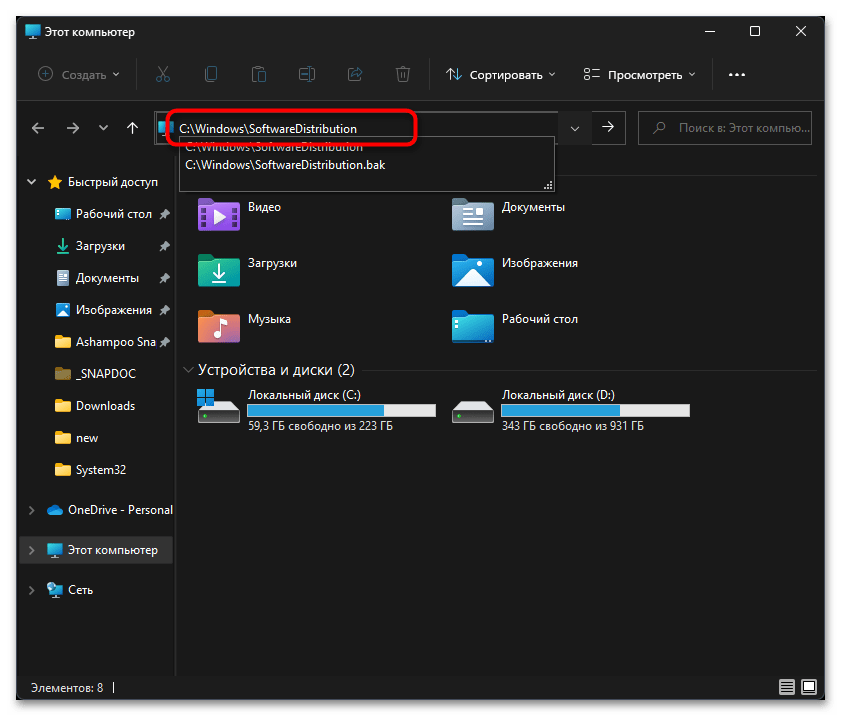Click the Copy icon in toolbar
The width and height of the screenshot is (841, 716).
pos(211,74)
